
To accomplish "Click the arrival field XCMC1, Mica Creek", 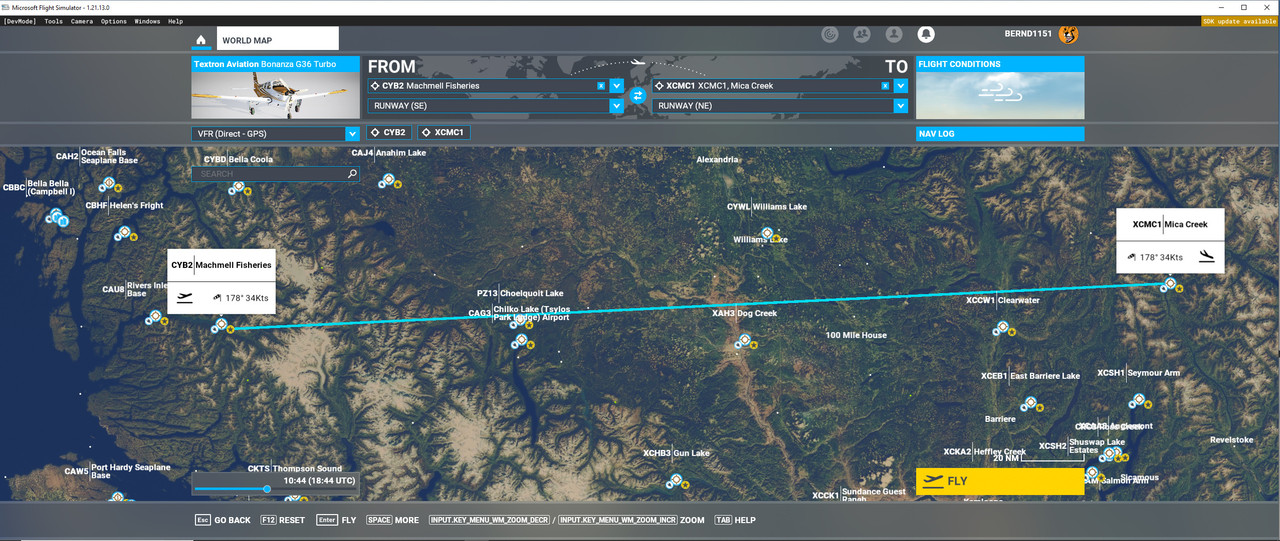I will coord(772,86).
